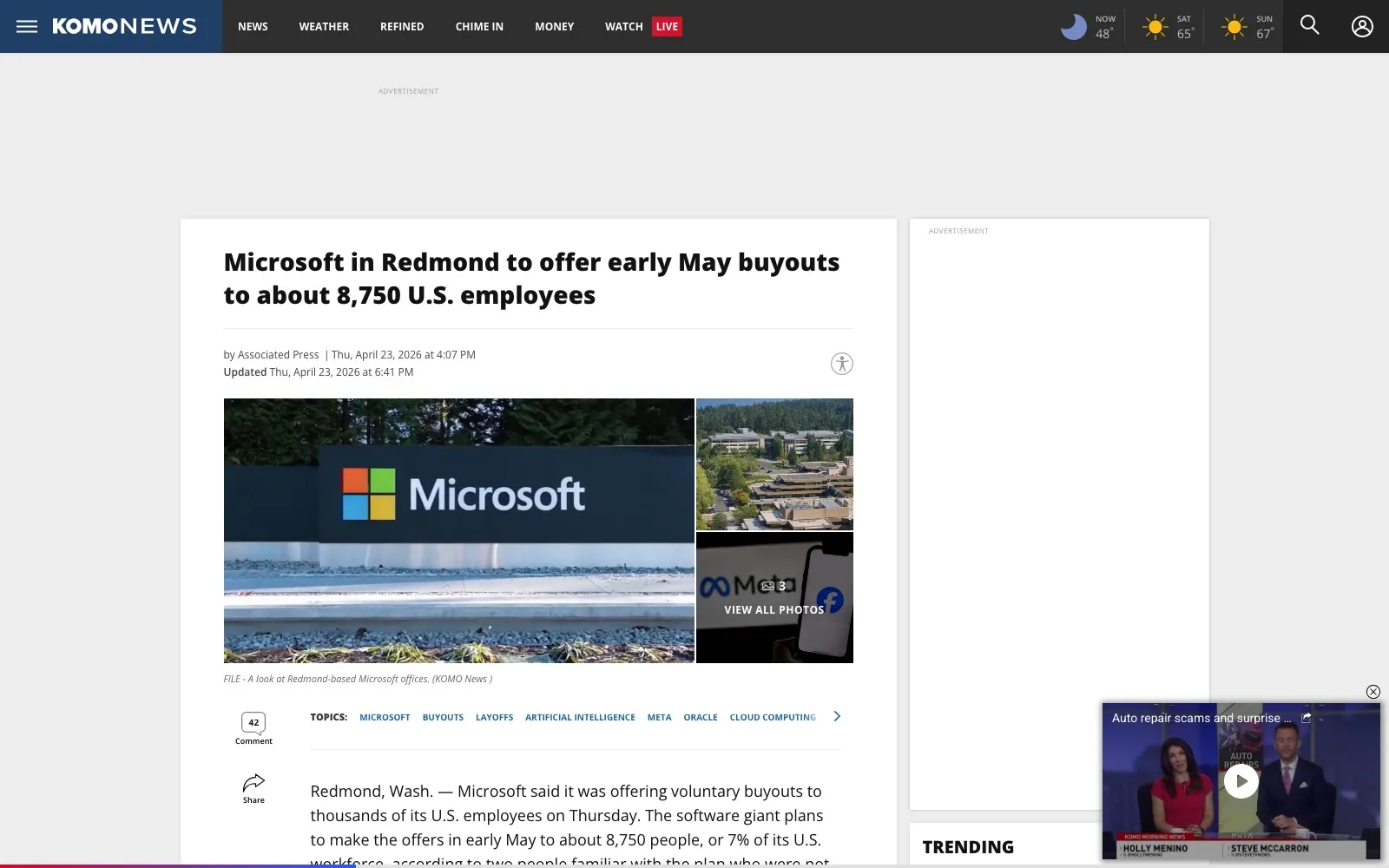Viewport: 1389px width, 868px height.
Task: Open the Microsoft topic link
Action: (385, 717)
